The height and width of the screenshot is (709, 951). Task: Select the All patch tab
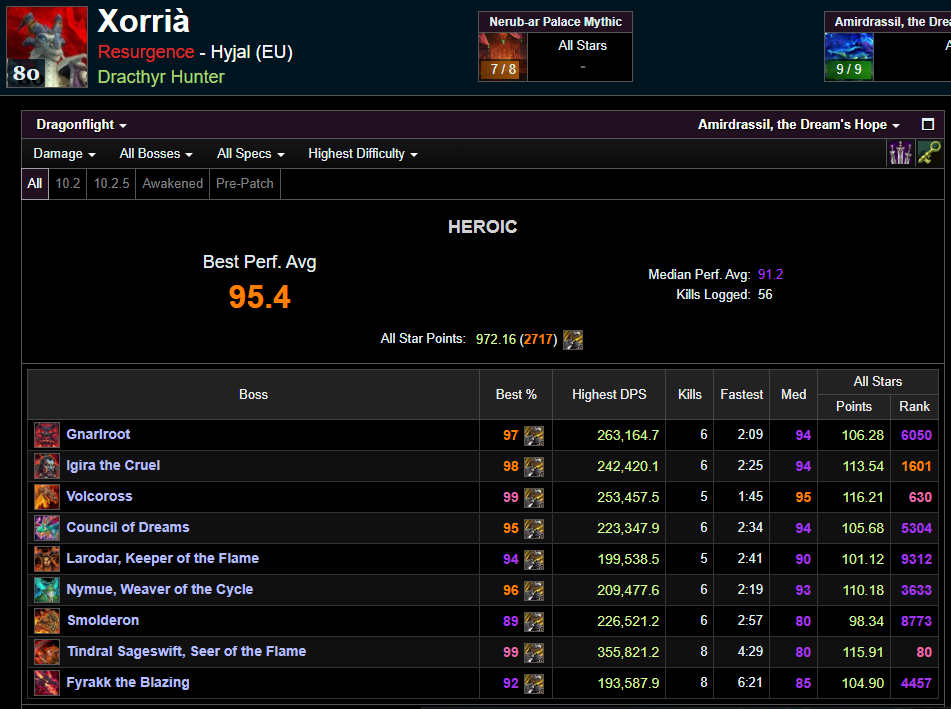(x=35, y=183)
